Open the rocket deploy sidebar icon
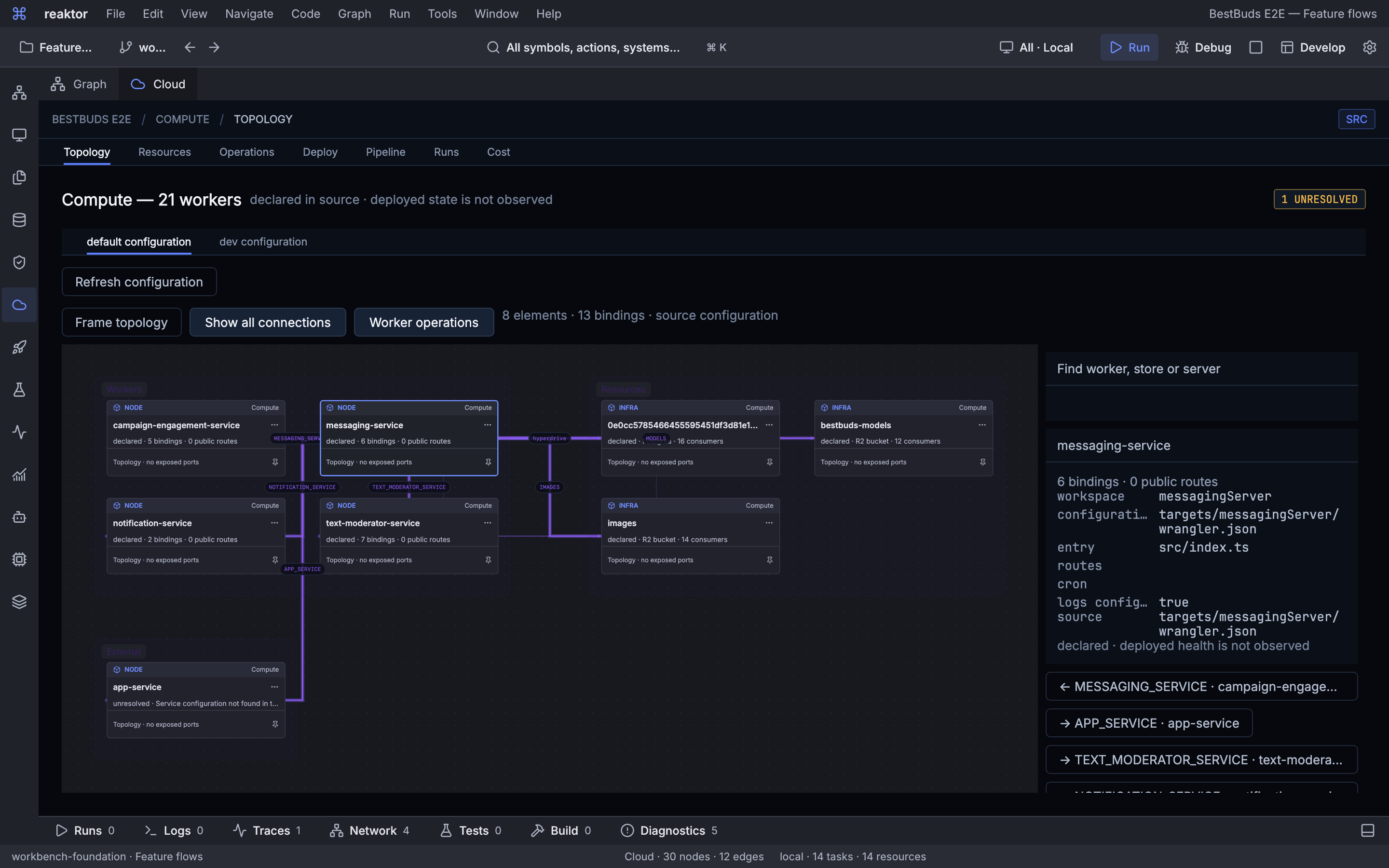The width and height of the screenshot is (1389, 868). pos(19,347)
